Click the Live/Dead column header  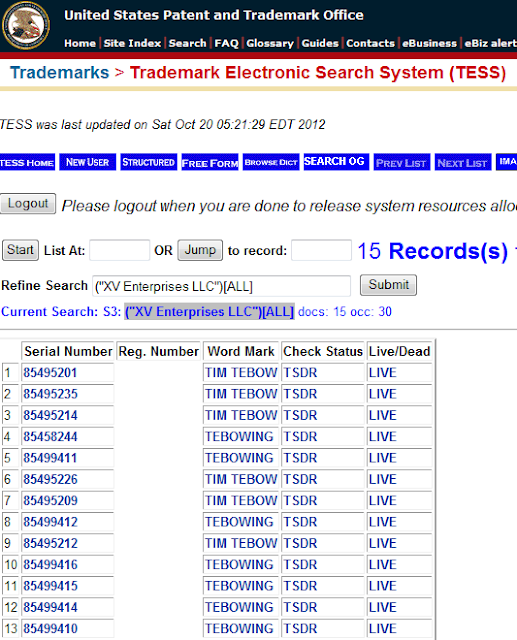(x=399, y=351)
